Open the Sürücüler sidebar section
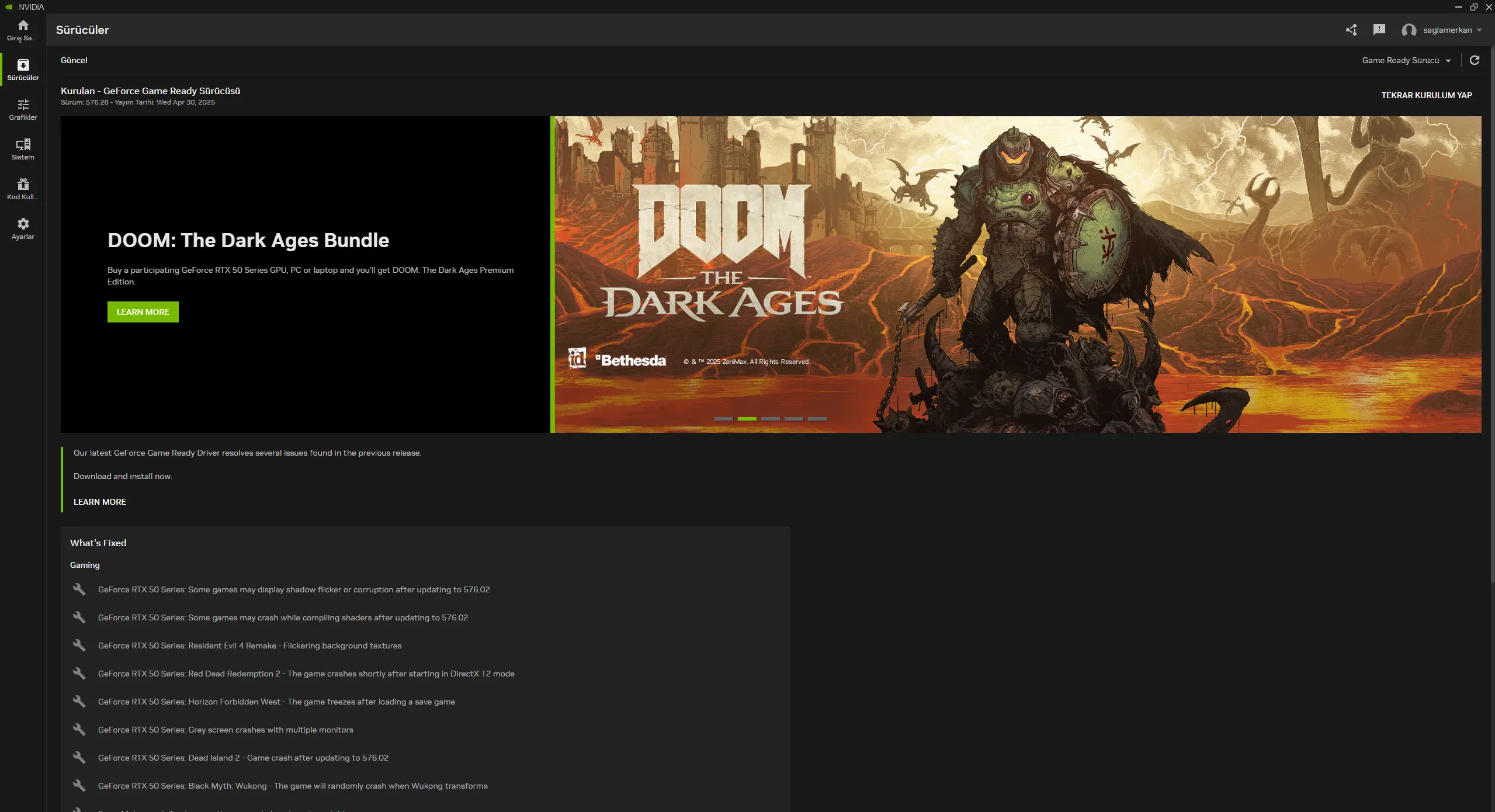Screen dimensions: 1495x812 coord(23,70)
